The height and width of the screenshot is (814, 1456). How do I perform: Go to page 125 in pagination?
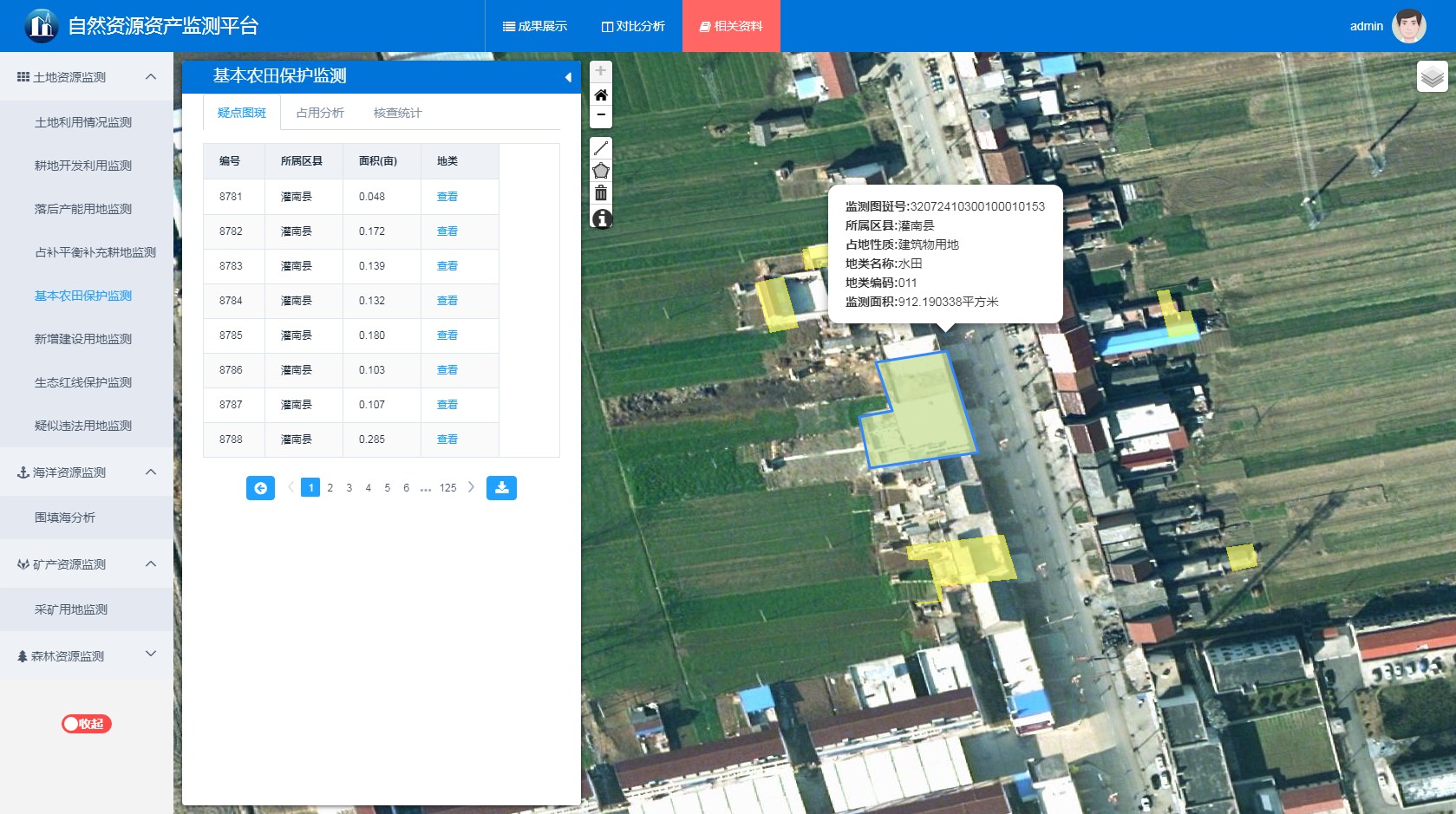click(x=447, y=488)
